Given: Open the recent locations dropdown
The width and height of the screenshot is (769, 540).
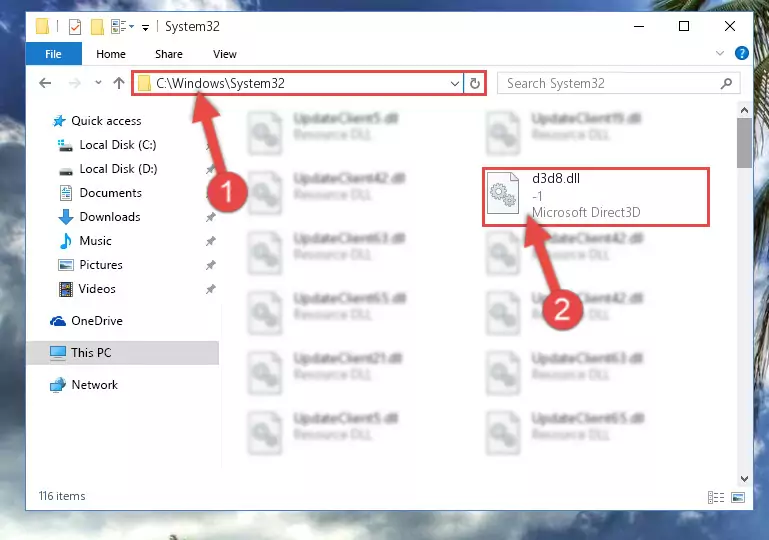Looking at the screenshot, I should coord(98,82).
